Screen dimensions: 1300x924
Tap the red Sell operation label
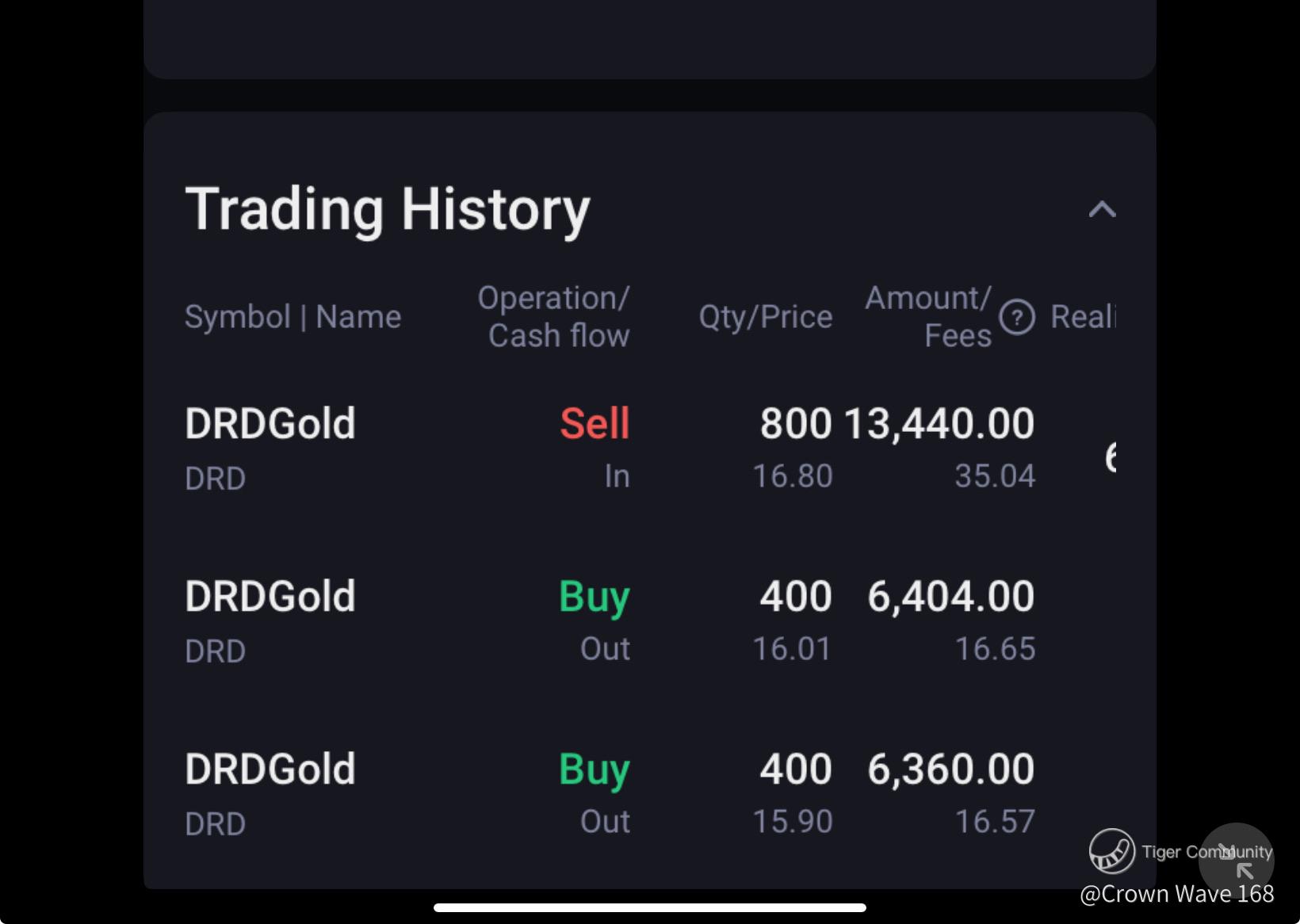pyautogui.click(x=595, y=423)
